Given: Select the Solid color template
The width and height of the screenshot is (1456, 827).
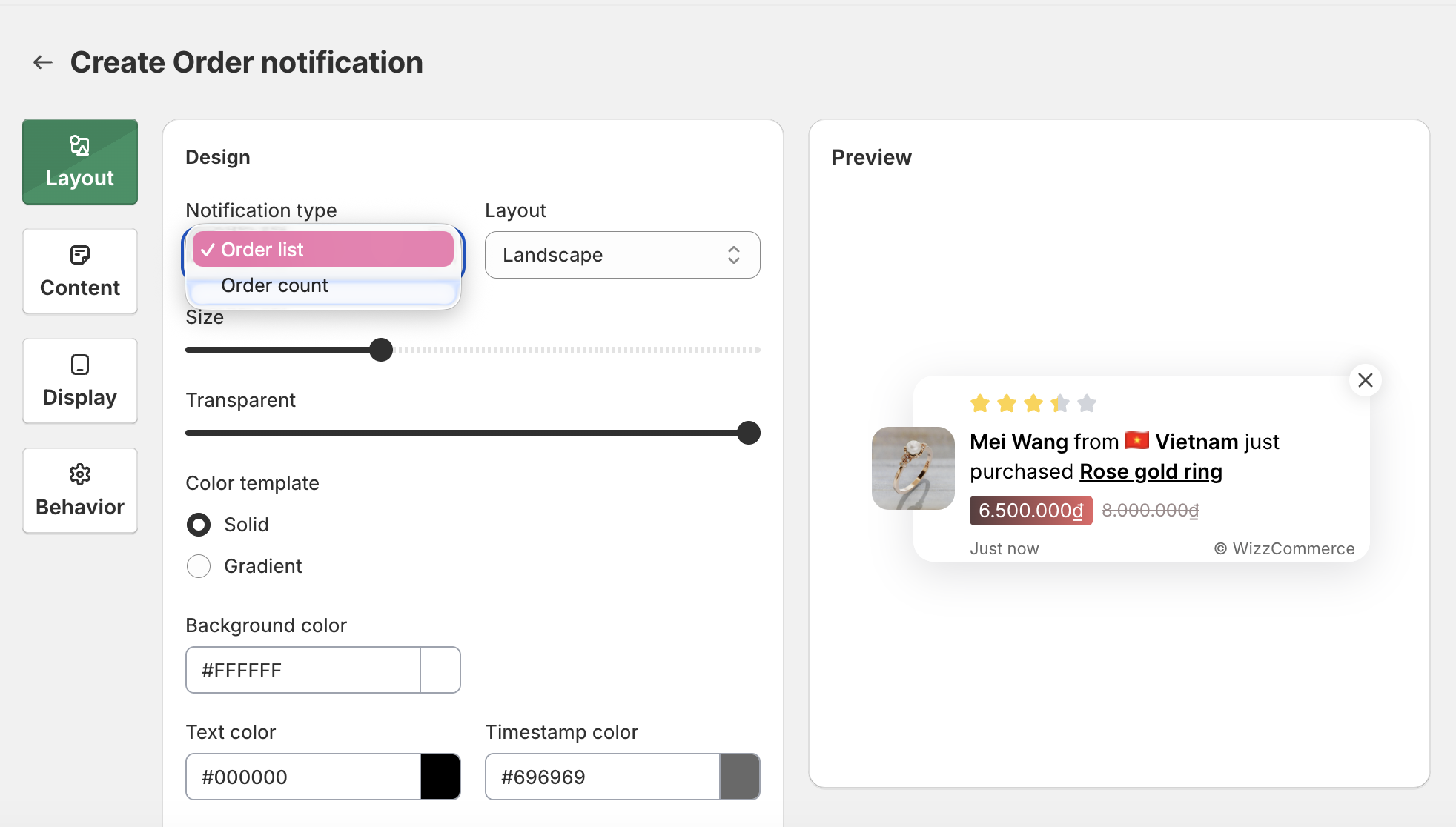Looking at the screenshot, I should click(199, 525).
